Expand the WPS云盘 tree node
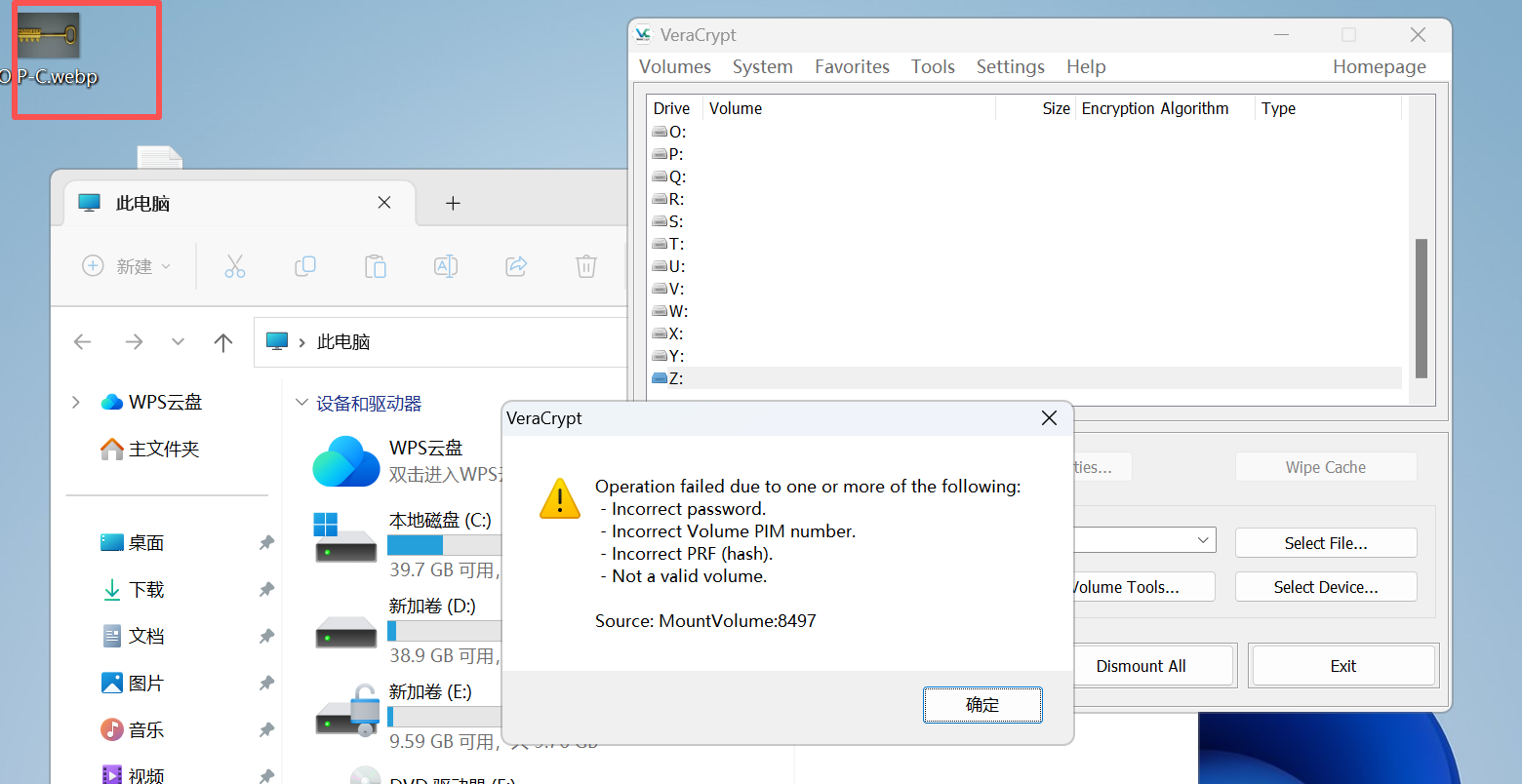This screenshot has height=784, width=1522. click(x=75, y=402)
